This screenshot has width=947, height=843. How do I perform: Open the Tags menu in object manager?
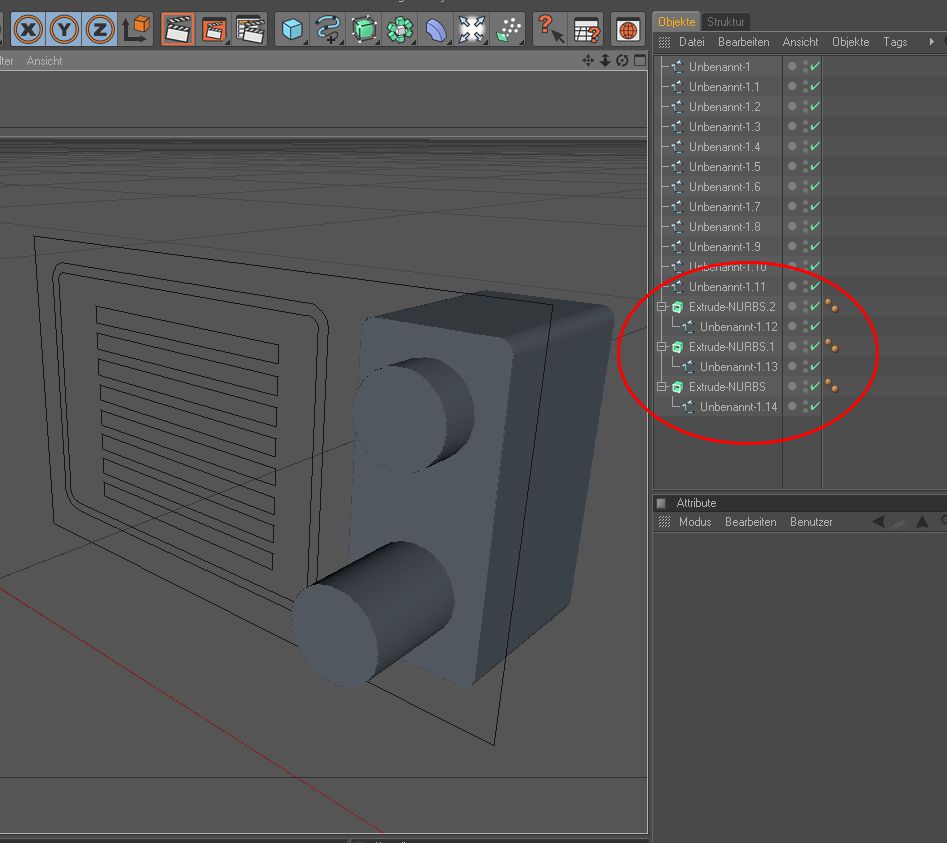[x=895, y=42]
